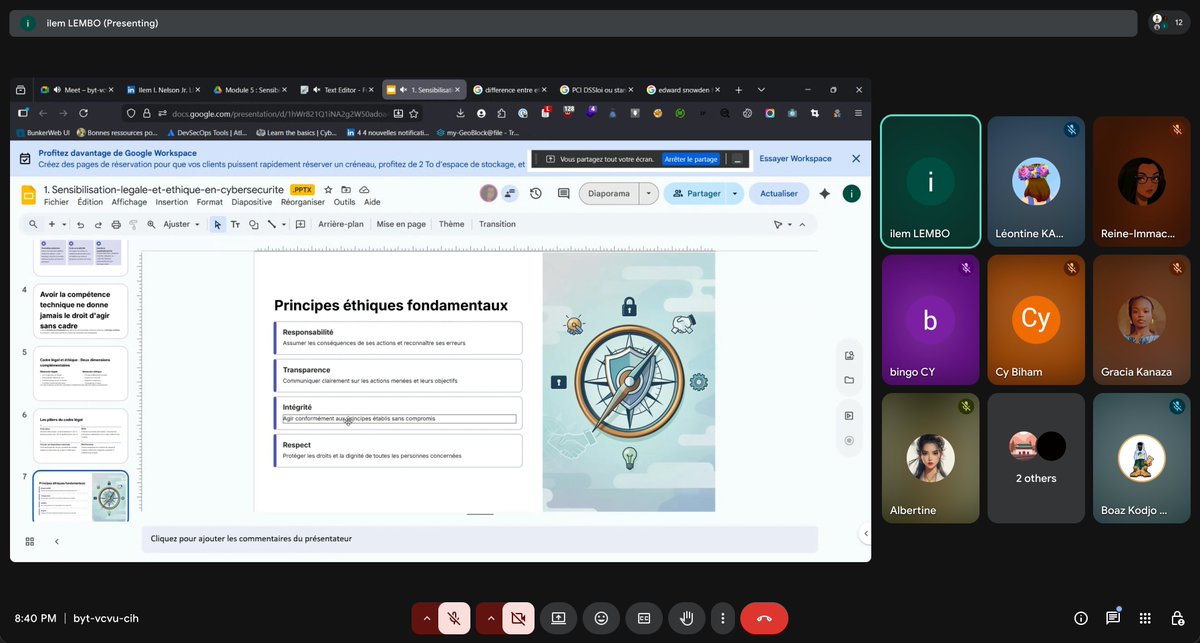Choose the shapes tool
Screen dimensions: 1200x643
254,224
